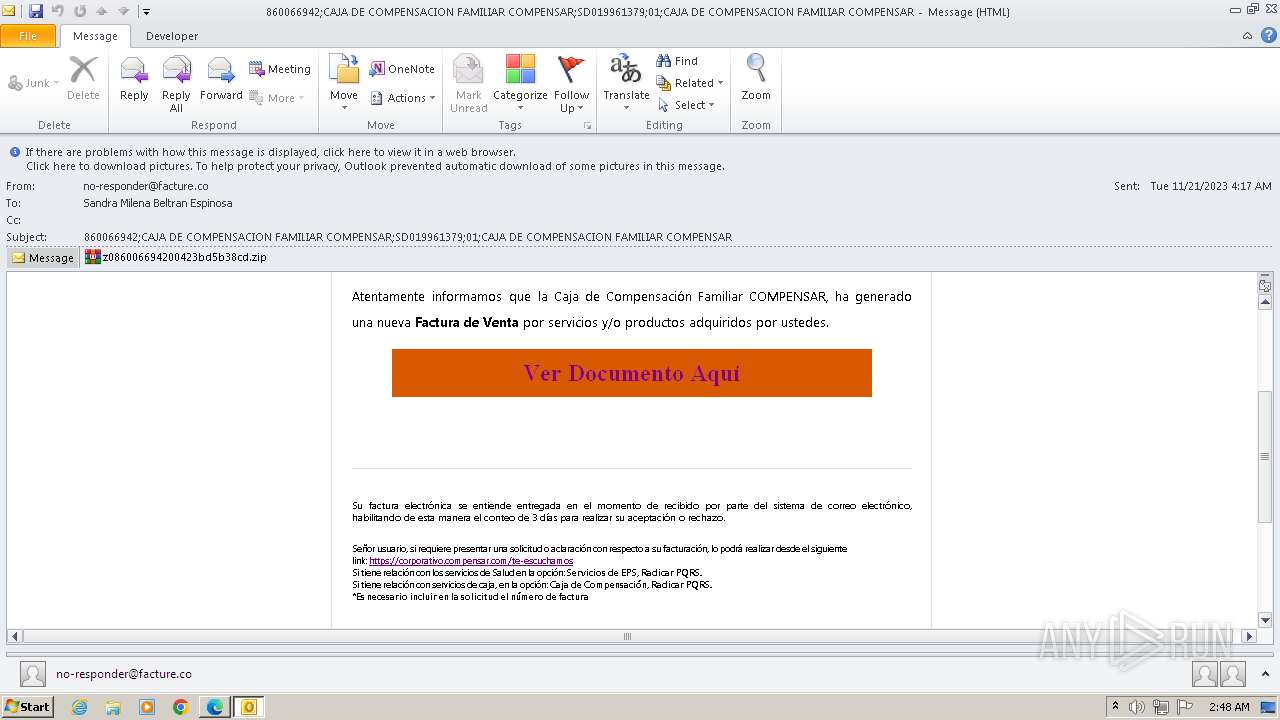The height and width of the screenshot is (720, 1280).
Task: Open the Actions dropdown menu
Action: click(403, 98)
